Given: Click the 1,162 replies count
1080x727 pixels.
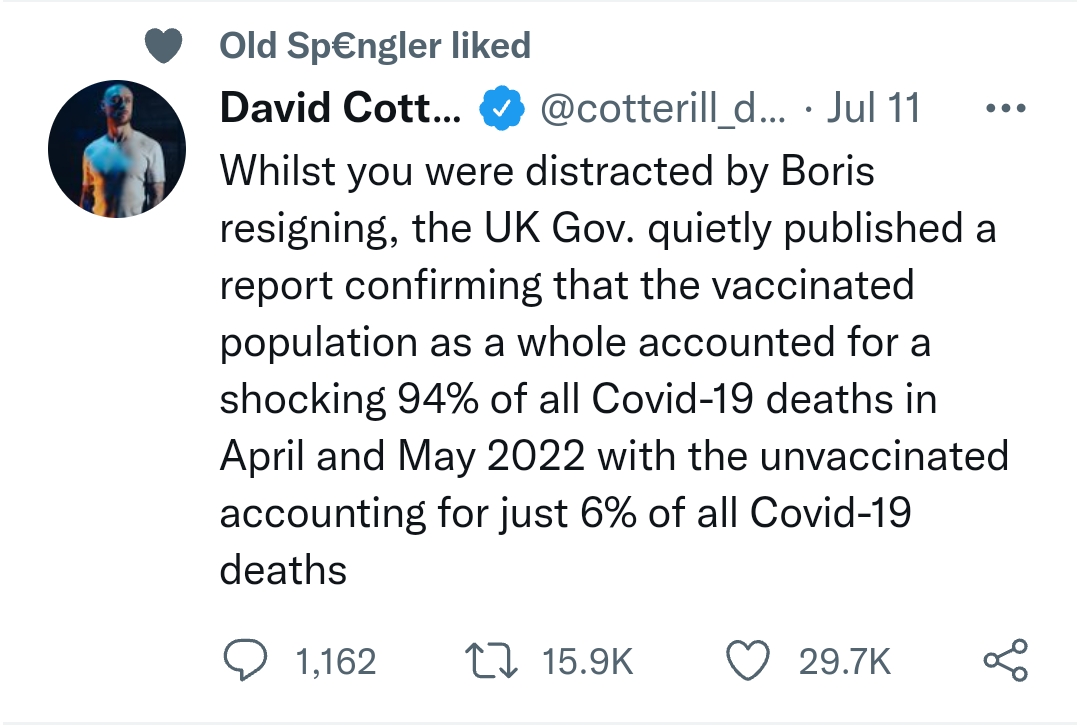Looking at the screenshot, I should pos(335,662).
